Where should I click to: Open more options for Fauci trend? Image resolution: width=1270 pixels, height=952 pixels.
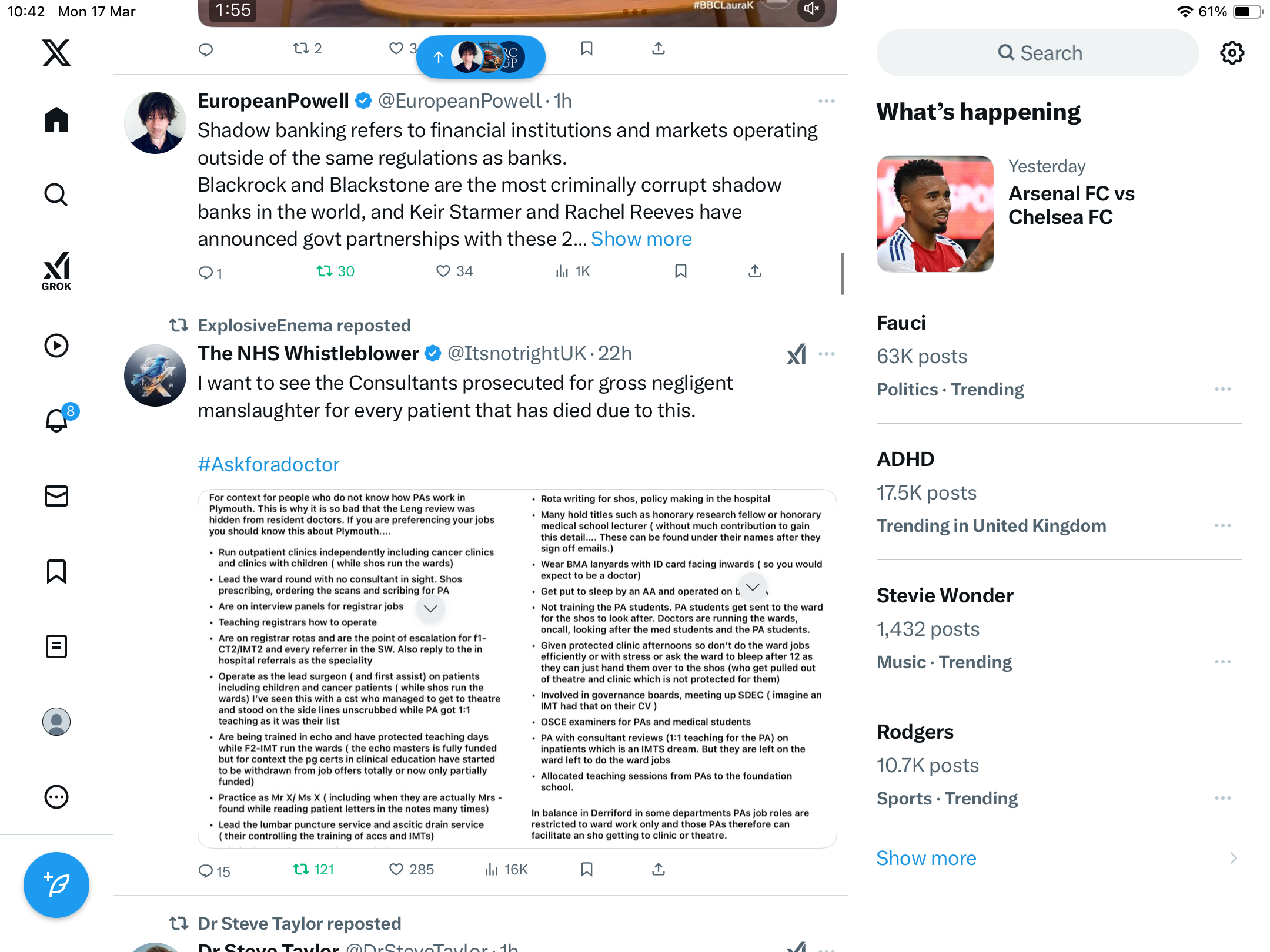[x=1222, y=389]
